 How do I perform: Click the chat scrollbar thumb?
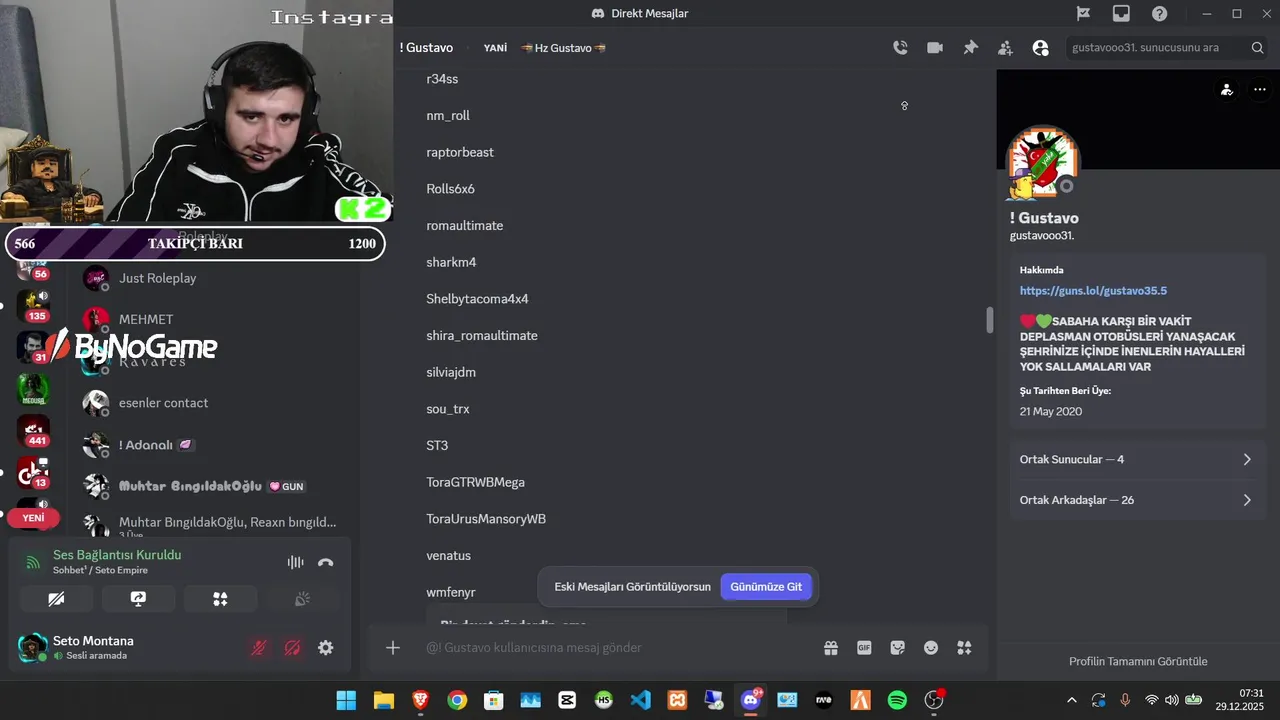pos(990,320)
